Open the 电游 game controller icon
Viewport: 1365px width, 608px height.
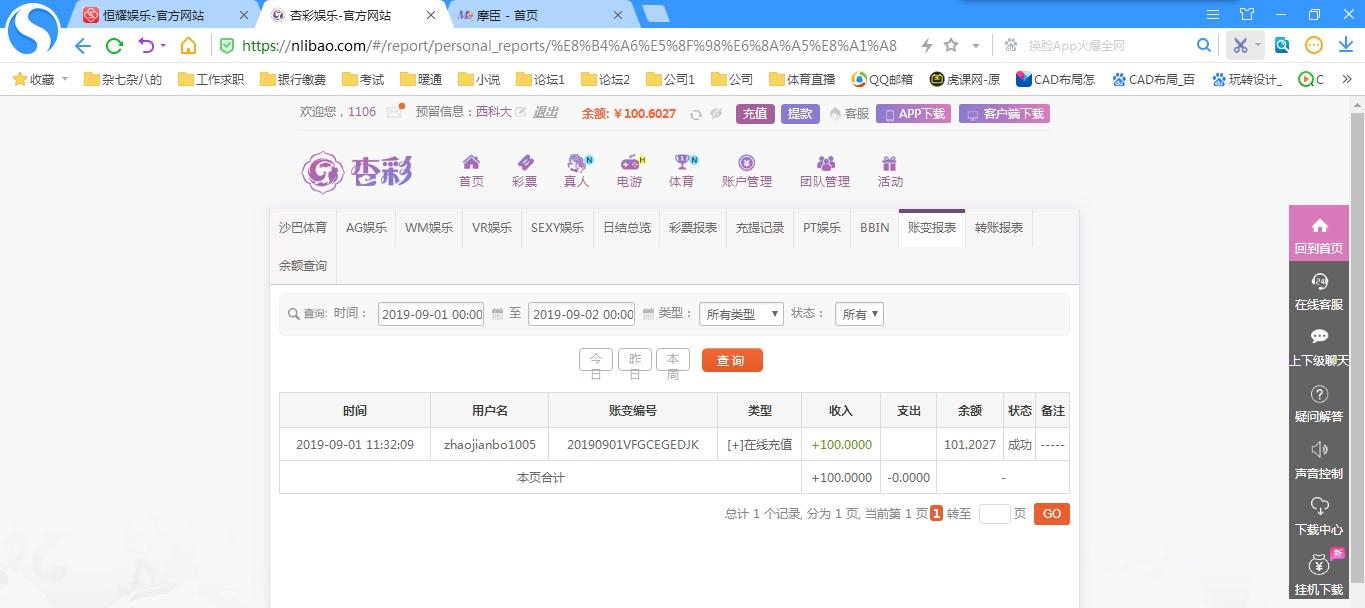tap(630, 163)
